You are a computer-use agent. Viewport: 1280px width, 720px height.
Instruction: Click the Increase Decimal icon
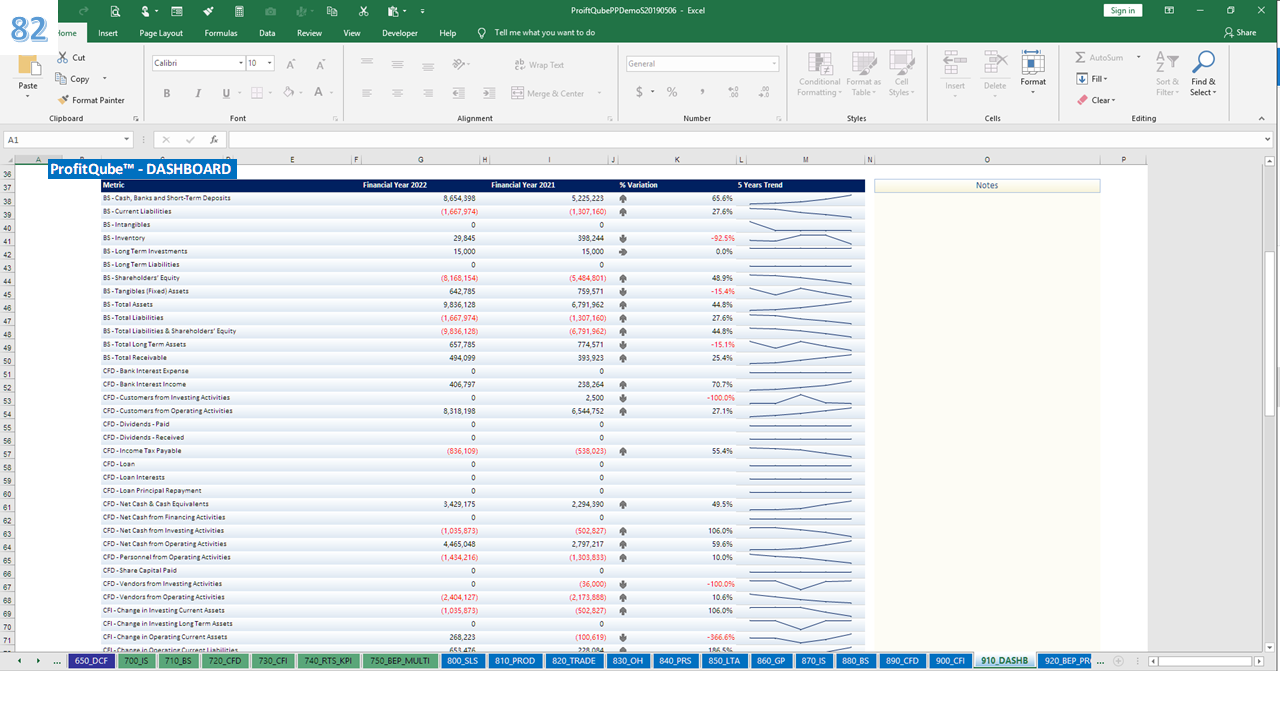point(734,92)
